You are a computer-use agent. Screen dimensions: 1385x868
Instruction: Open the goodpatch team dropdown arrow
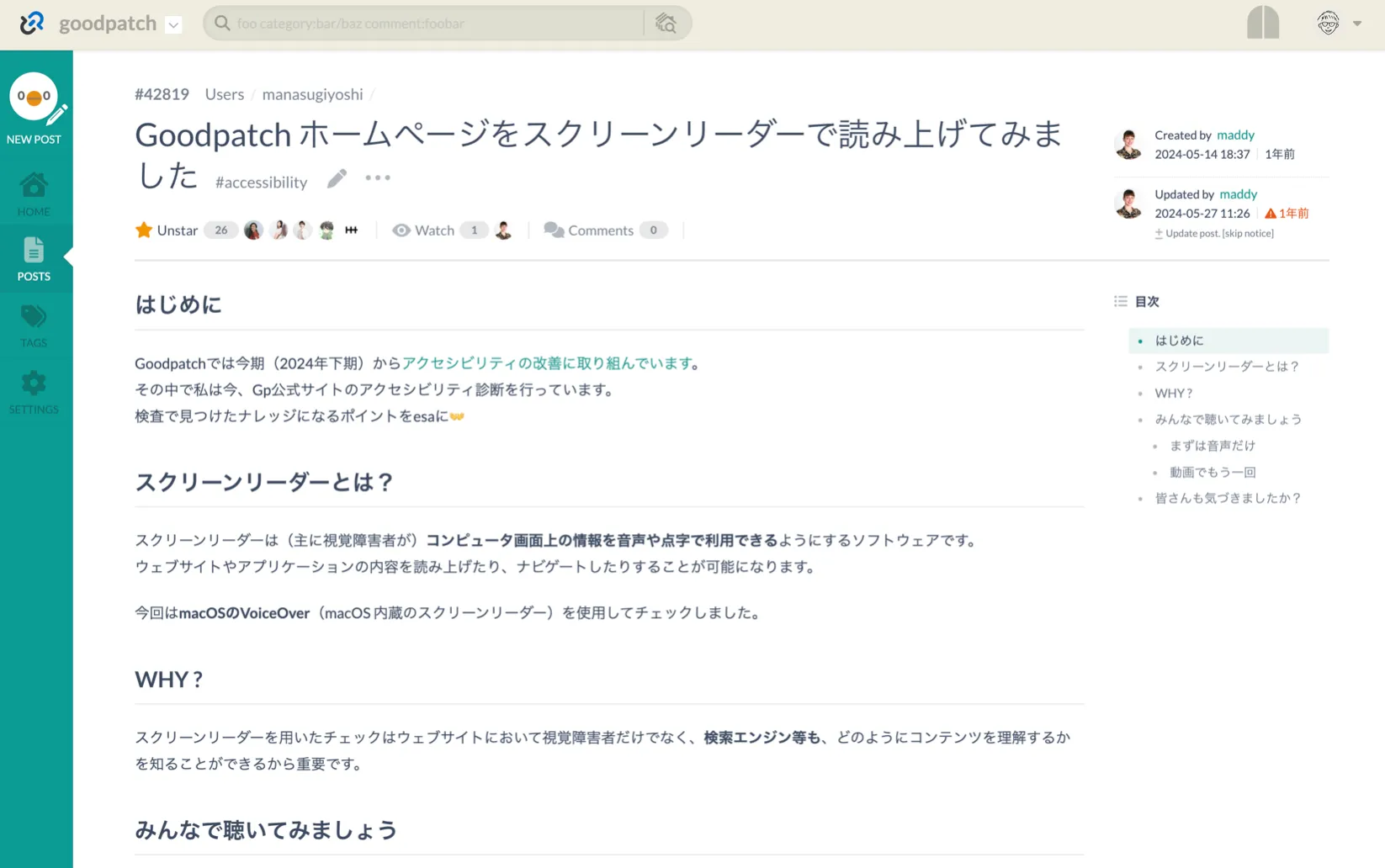pyautogui.click(x=173, y=24)
